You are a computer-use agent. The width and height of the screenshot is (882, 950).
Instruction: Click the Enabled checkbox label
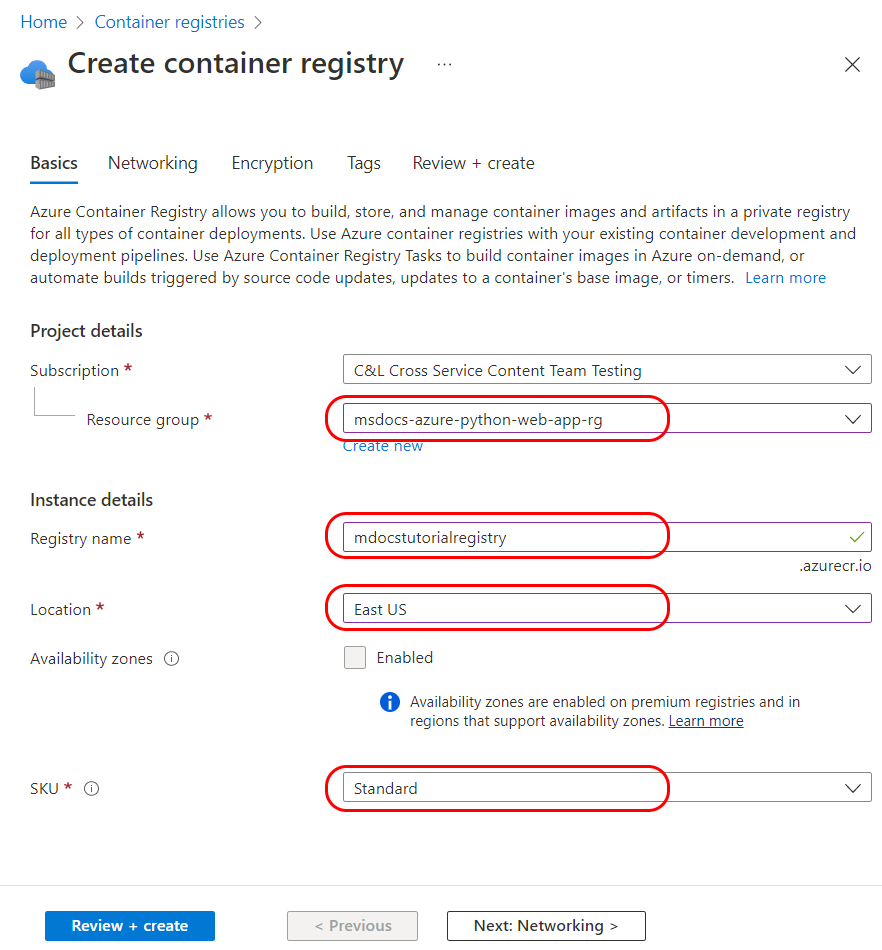[x=405, y=657]
